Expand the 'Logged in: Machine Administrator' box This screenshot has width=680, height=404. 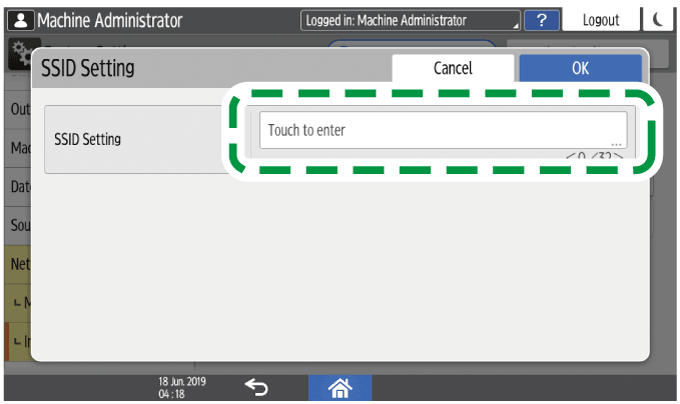411,20
